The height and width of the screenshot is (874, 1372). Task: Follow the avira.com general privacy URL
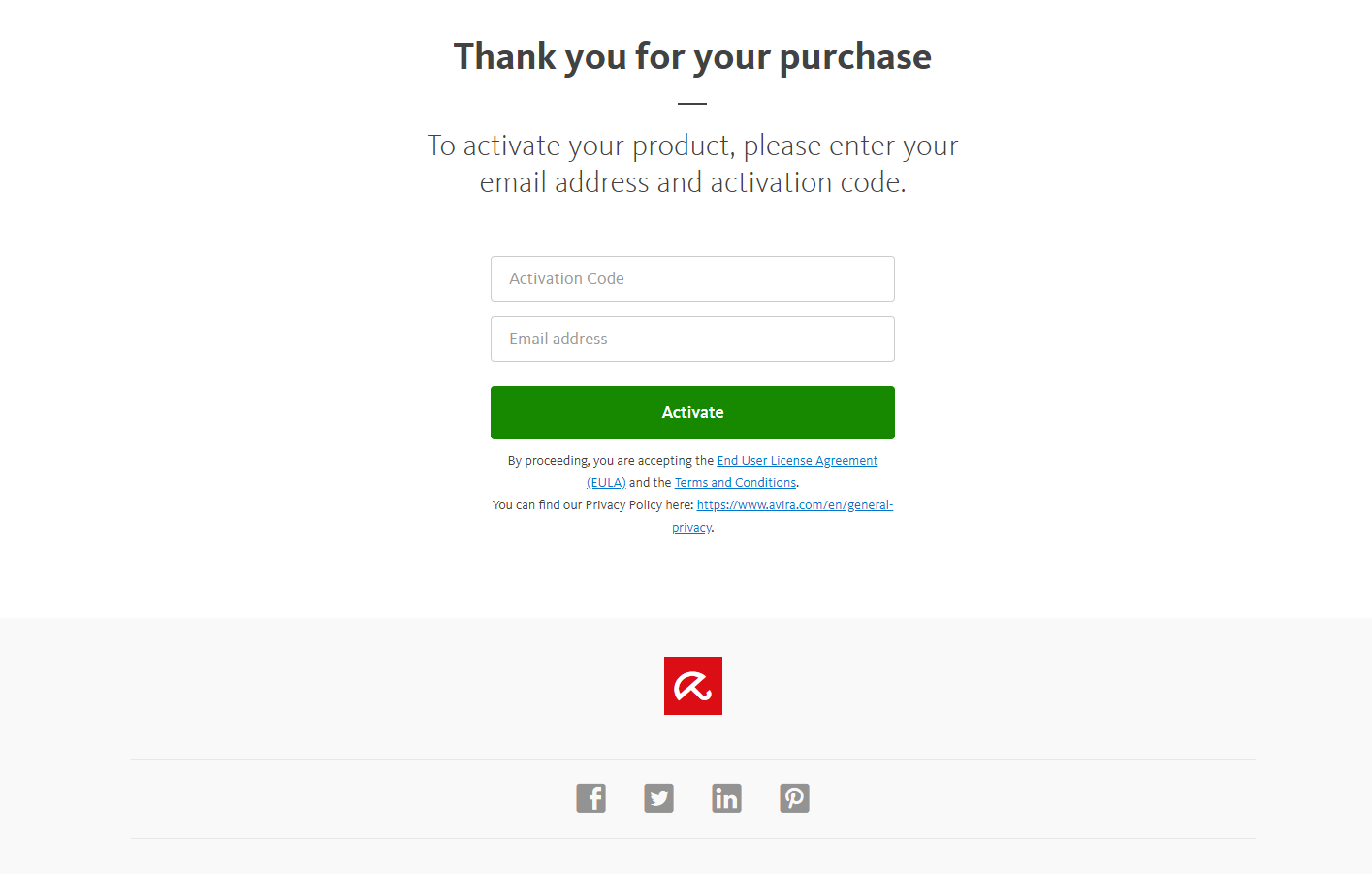pyautogui.click(x=794, y=505)
